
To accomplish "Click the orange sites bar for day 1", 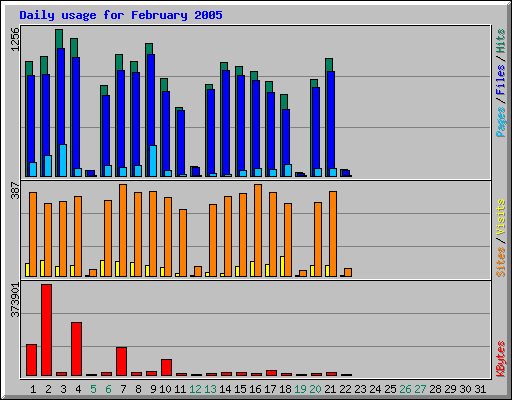I will (33, 234).
